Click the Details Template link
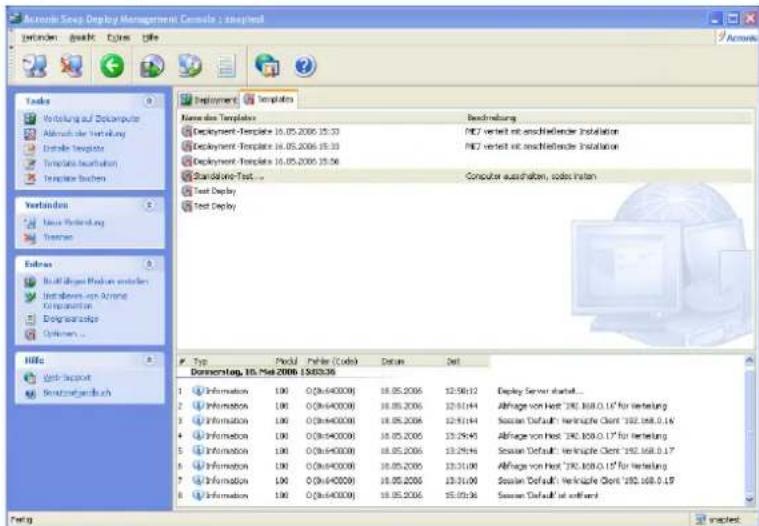The image size is (759, 526). click(74, 149)
